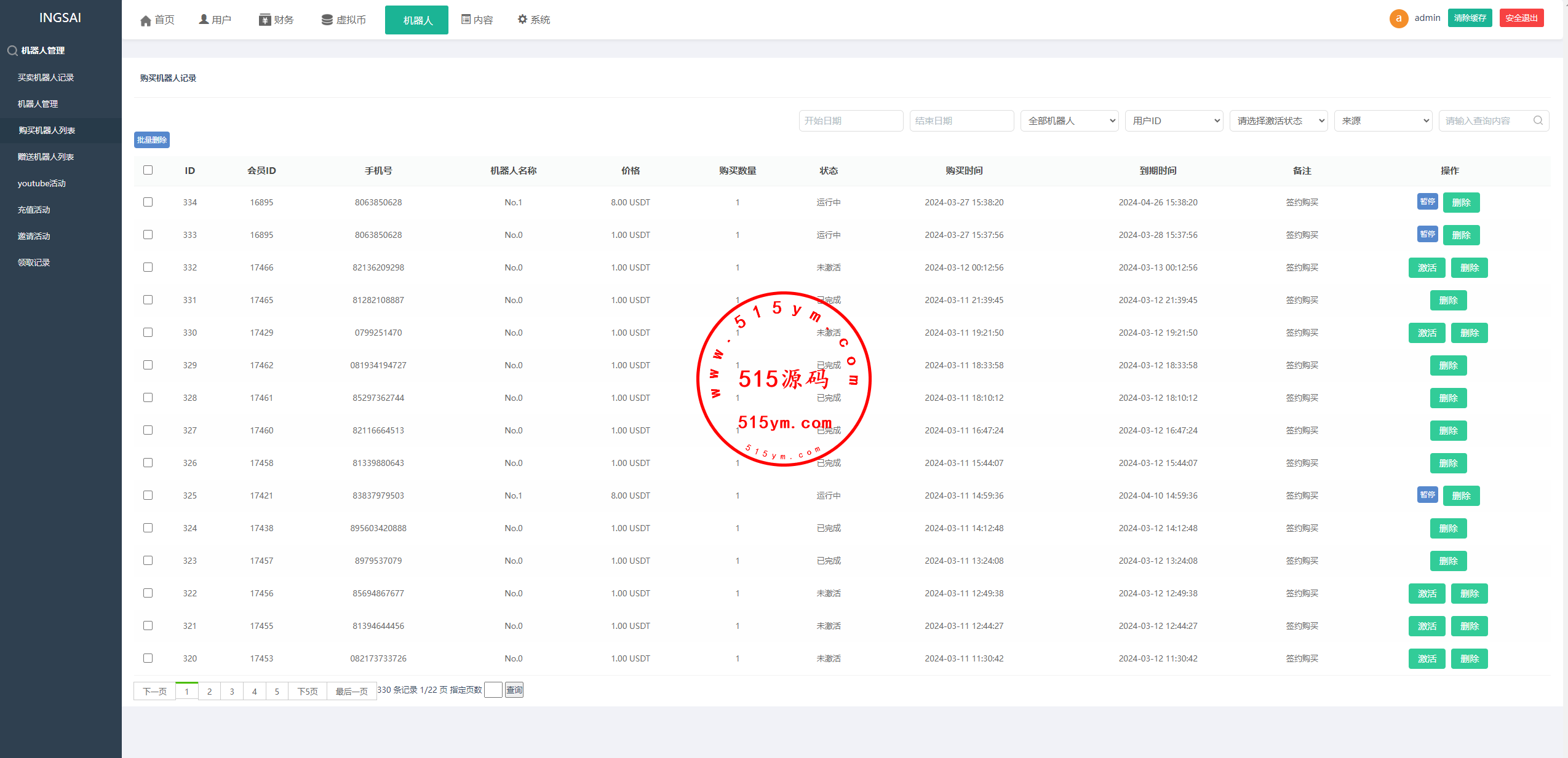Click the 开始日期 start date field
Viewport: 1568px width, 758px height.
[851, 121]
